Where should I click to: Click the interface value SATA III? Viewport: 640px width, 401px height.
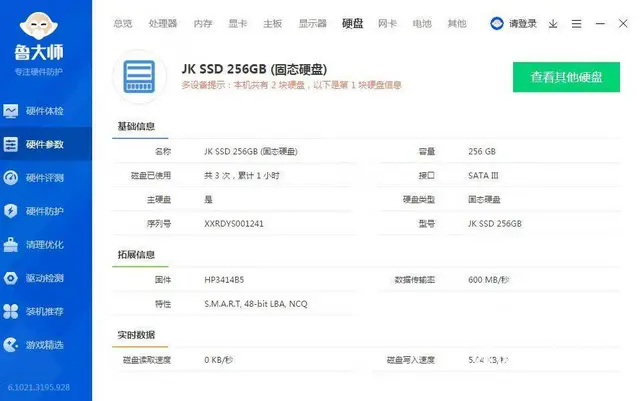(483, 176)
